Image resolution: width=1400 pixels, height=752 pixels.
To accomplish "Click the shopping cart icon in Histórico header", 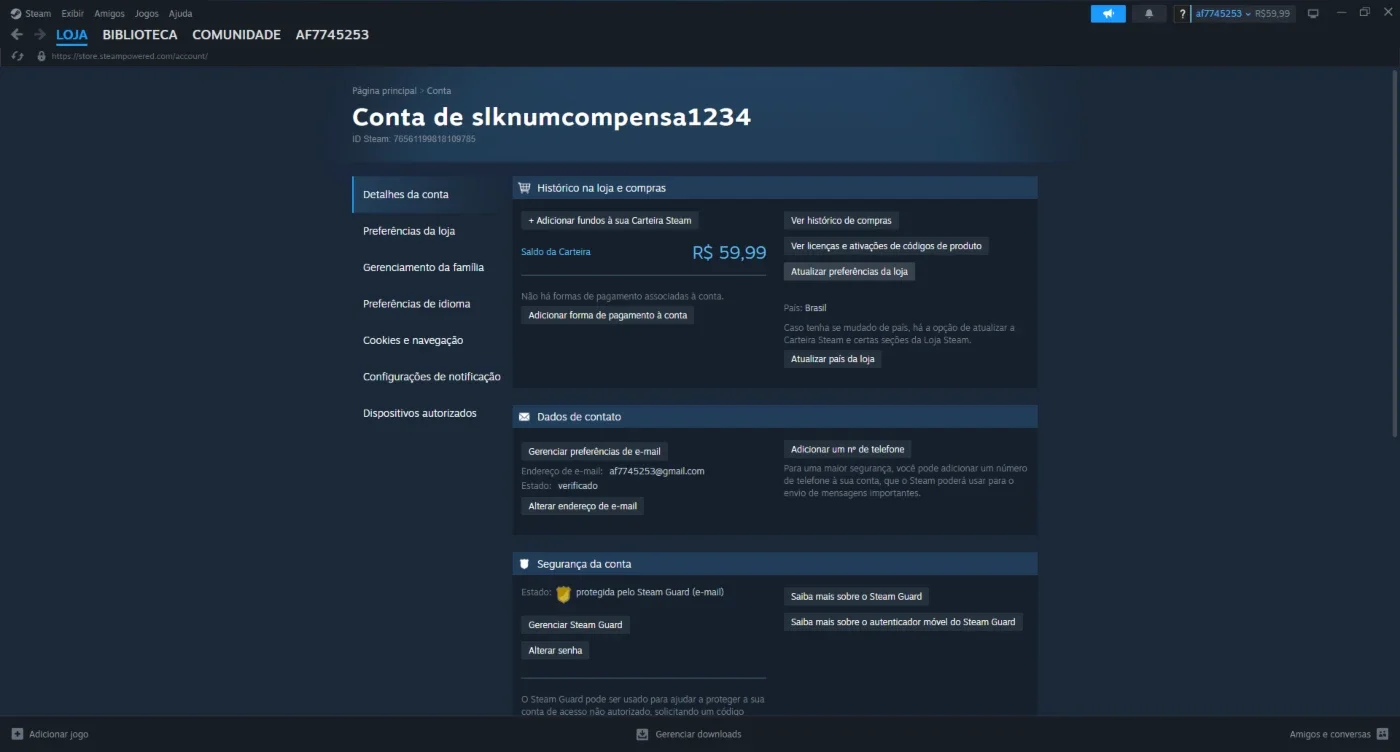I will pyautogui.click(x=524, y=188).
